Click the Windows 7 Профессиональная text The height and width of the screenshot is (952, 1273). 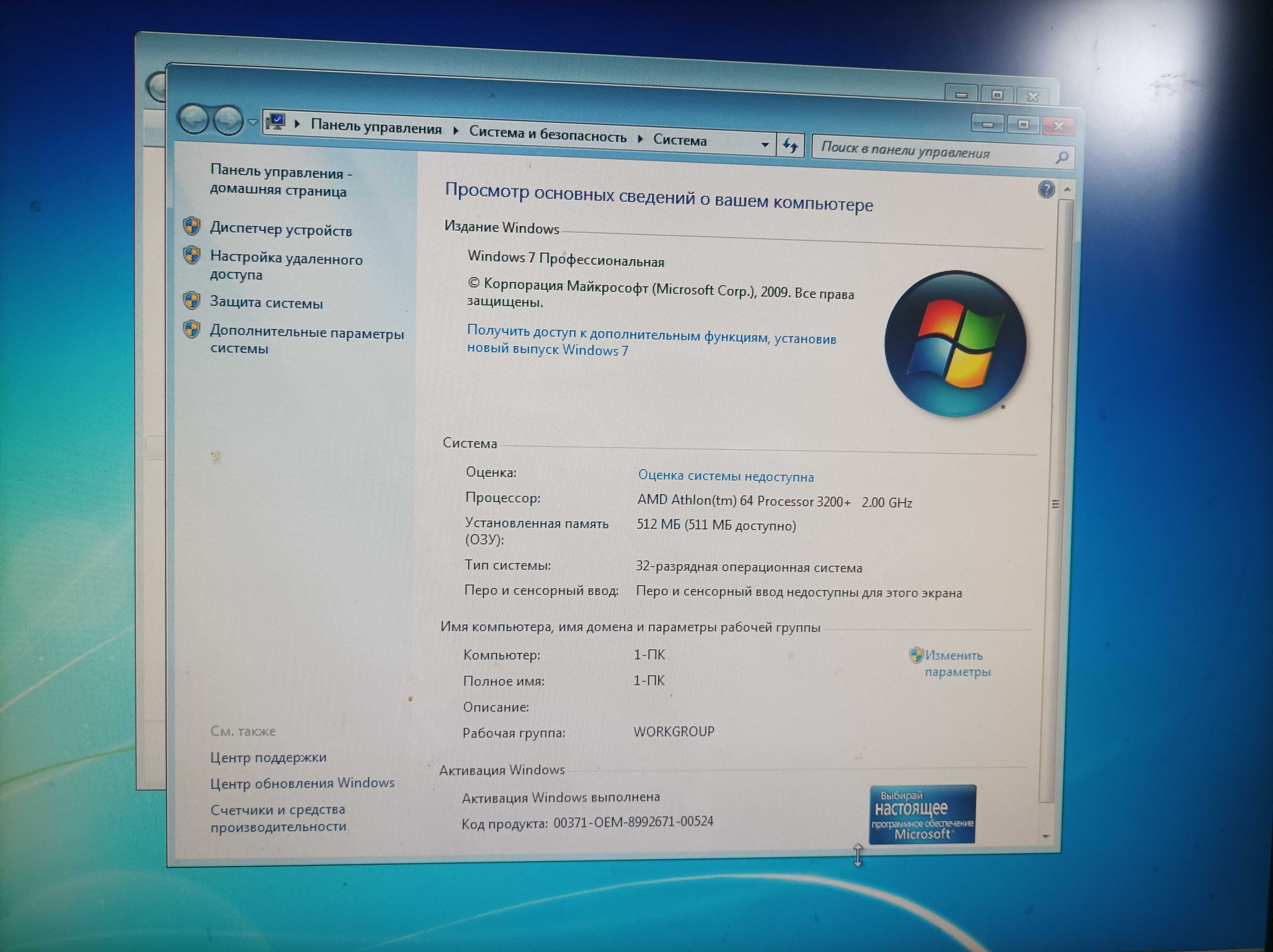[x=566, y=258]
